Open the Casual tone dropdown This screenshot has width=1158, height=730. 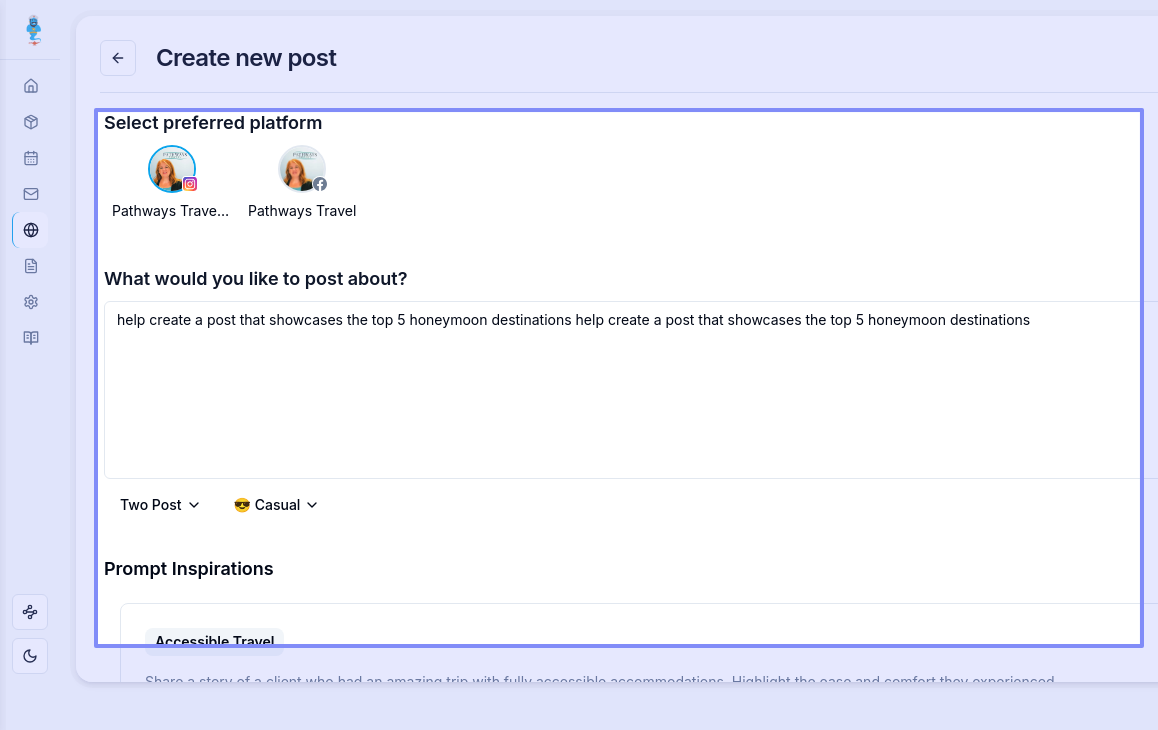tap(275, 505)
